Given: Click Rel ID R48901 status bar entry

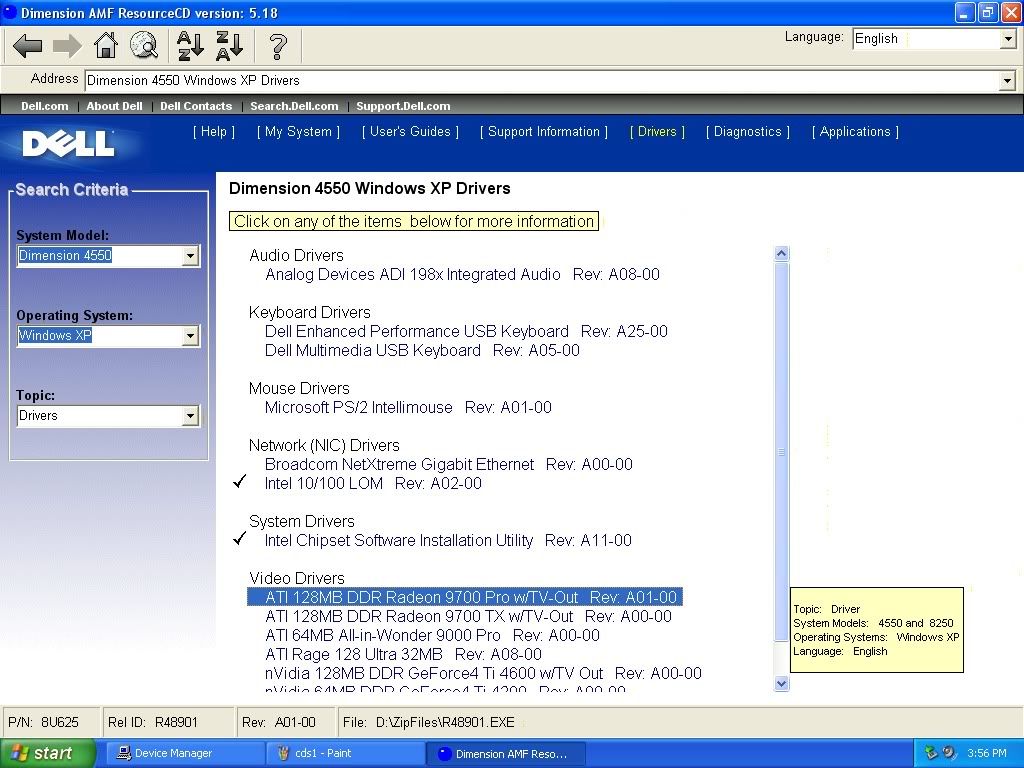Looking at the screenshot, I should coord(153,722).
